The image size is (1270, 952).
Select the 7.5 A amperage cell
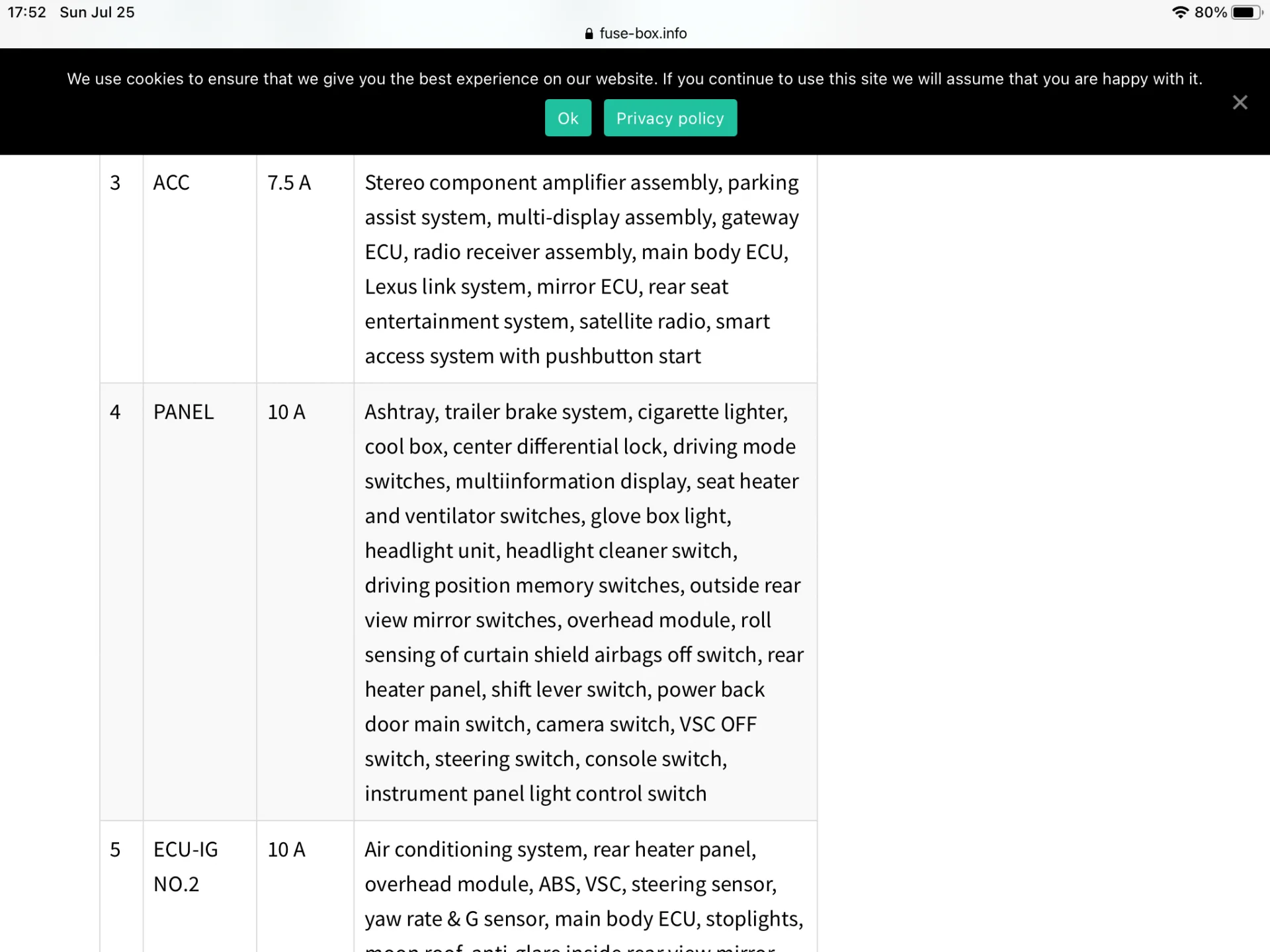[x=289, y=182]
